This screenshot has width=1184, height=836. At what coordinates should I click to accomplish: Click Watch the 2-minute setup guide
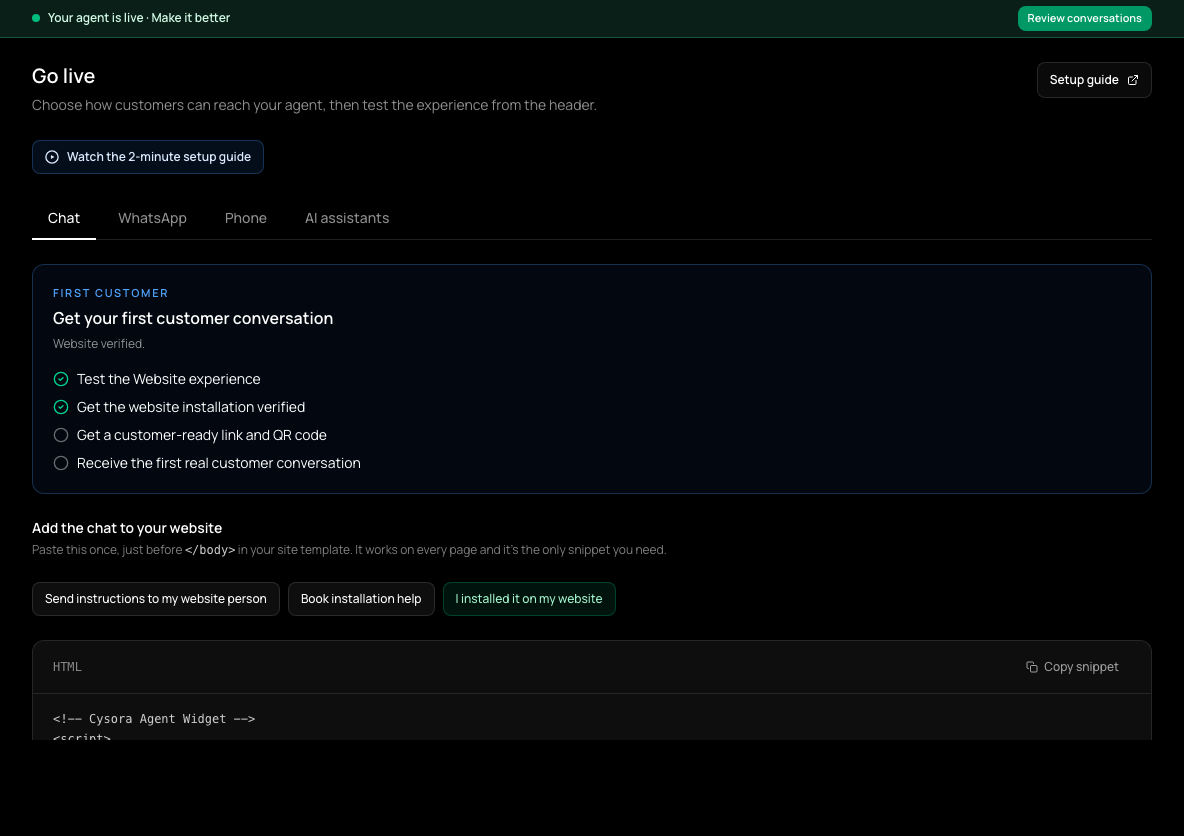pyautogui.click(x=148, y=157)
